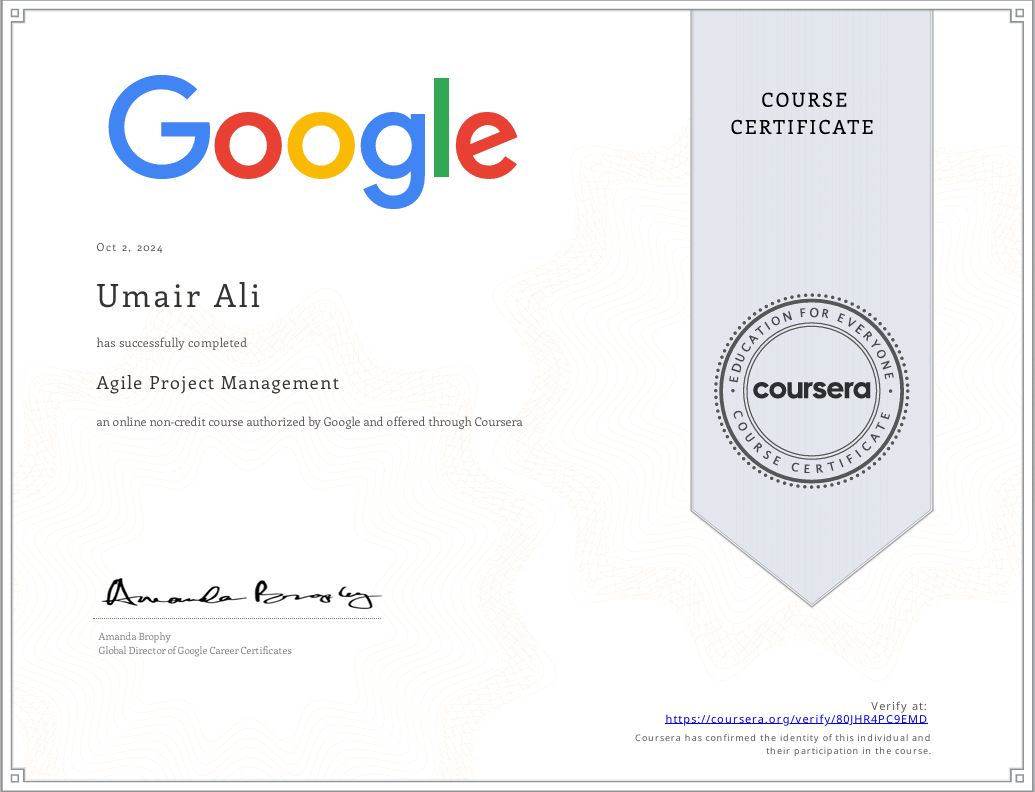
Task: Click the "COURSE CERTIFICATE" heading
Action: (x=803, y=114)
